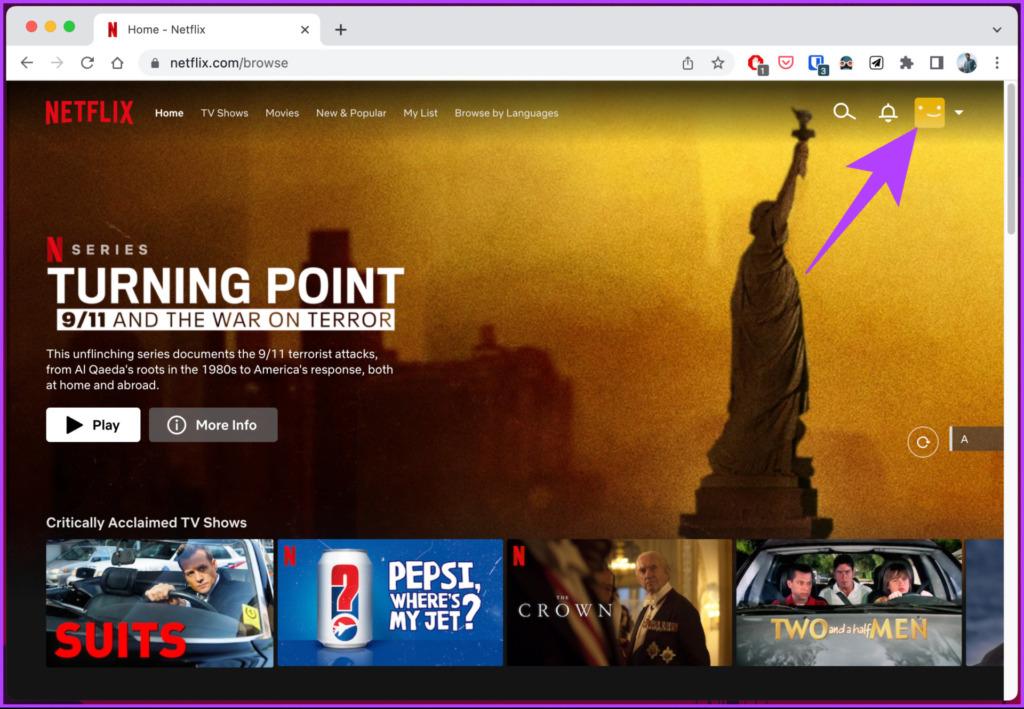Open New & Popular section
Image resolution: width=1024 pixels, height=709 pixels.
351,113
